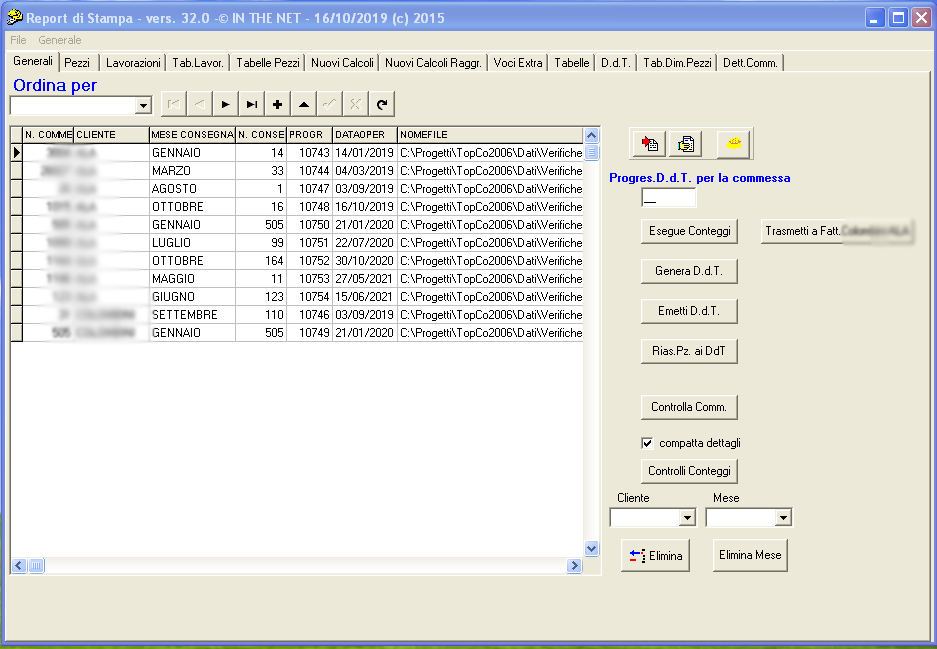
Task: Click the grid vertical scrollbar down arrow
Action: point(592,549)
